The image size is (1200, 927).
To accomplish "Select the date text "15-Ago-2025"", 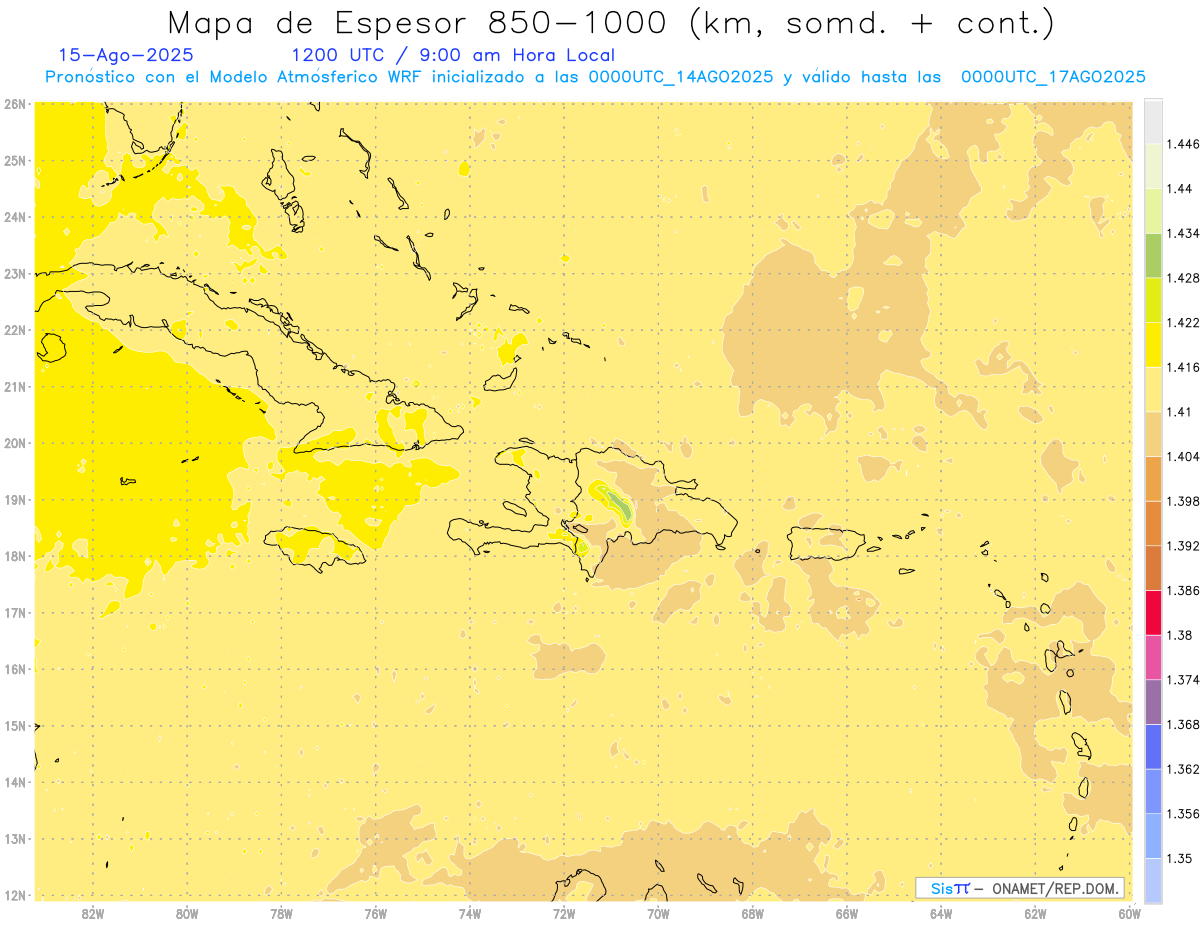I will coord(126,55).
